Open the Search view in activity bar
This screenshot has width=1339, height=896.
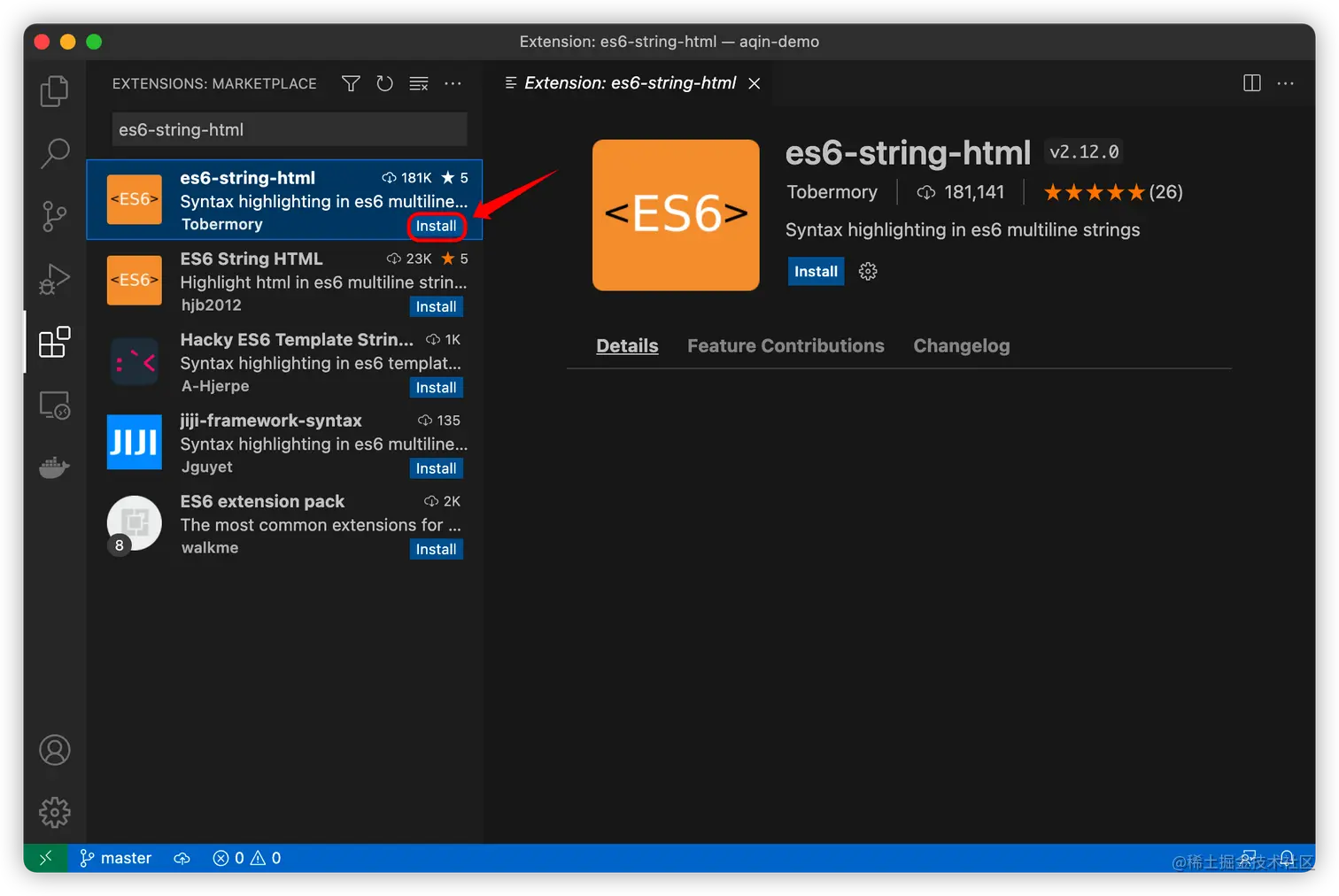coord(54,153)
